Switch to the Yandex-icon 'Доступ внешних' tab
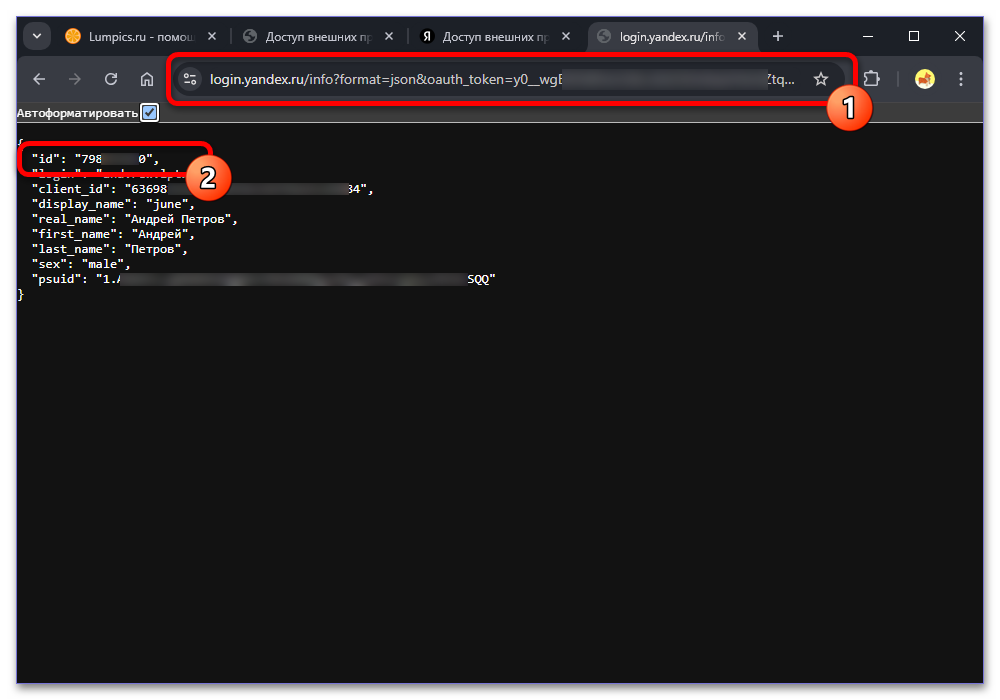 (495, 36)
